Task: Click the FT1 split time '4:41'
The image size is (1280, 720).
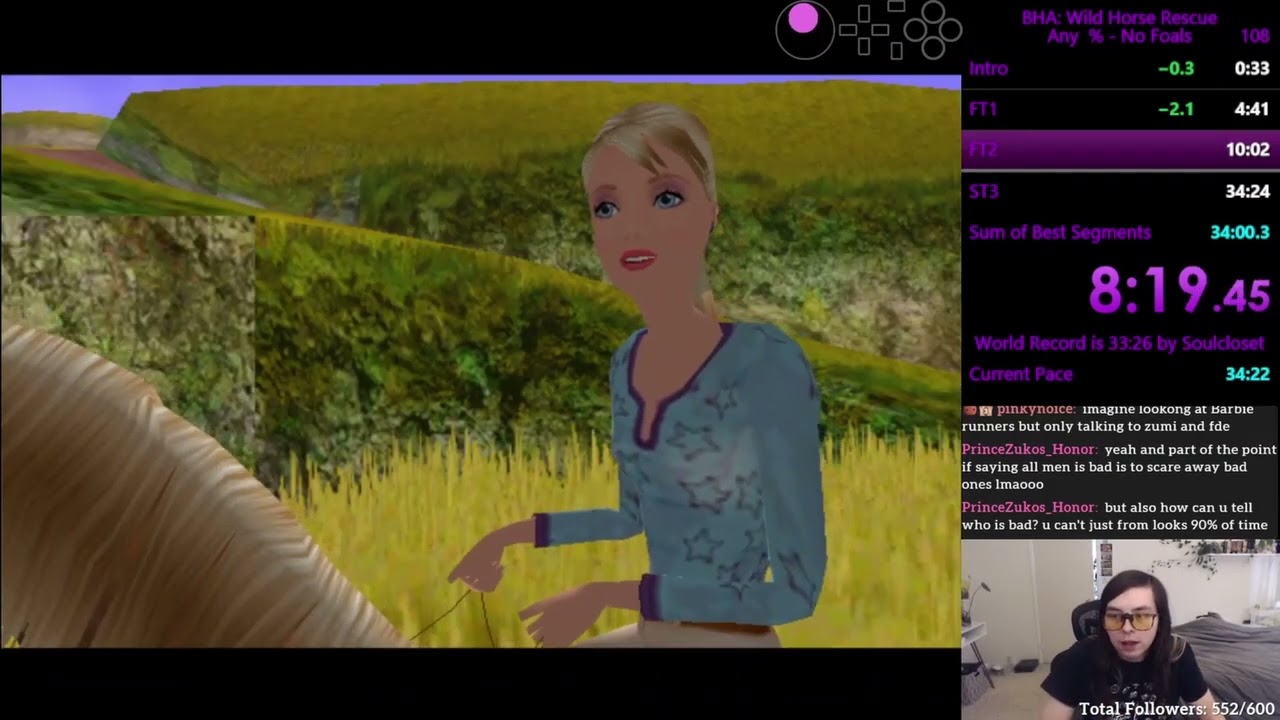Action: click(1251, 109)
